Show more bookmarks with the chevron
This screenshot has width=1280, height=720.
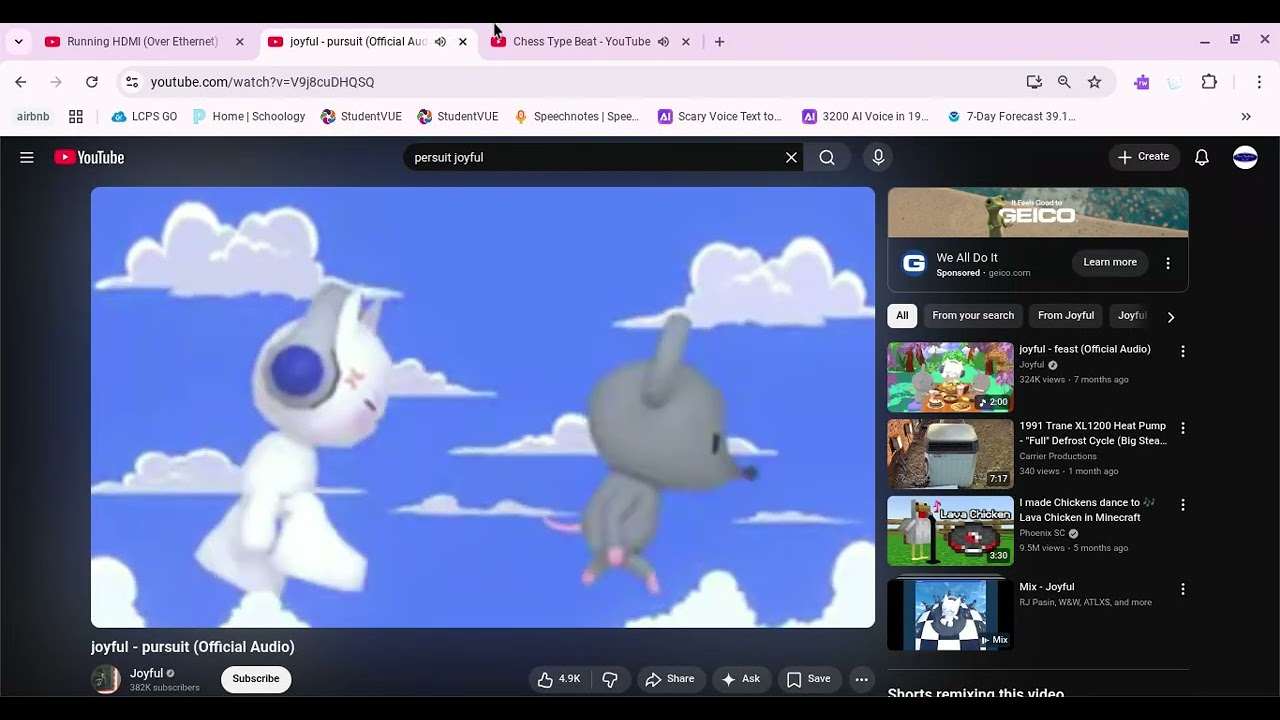point(1246,117)
